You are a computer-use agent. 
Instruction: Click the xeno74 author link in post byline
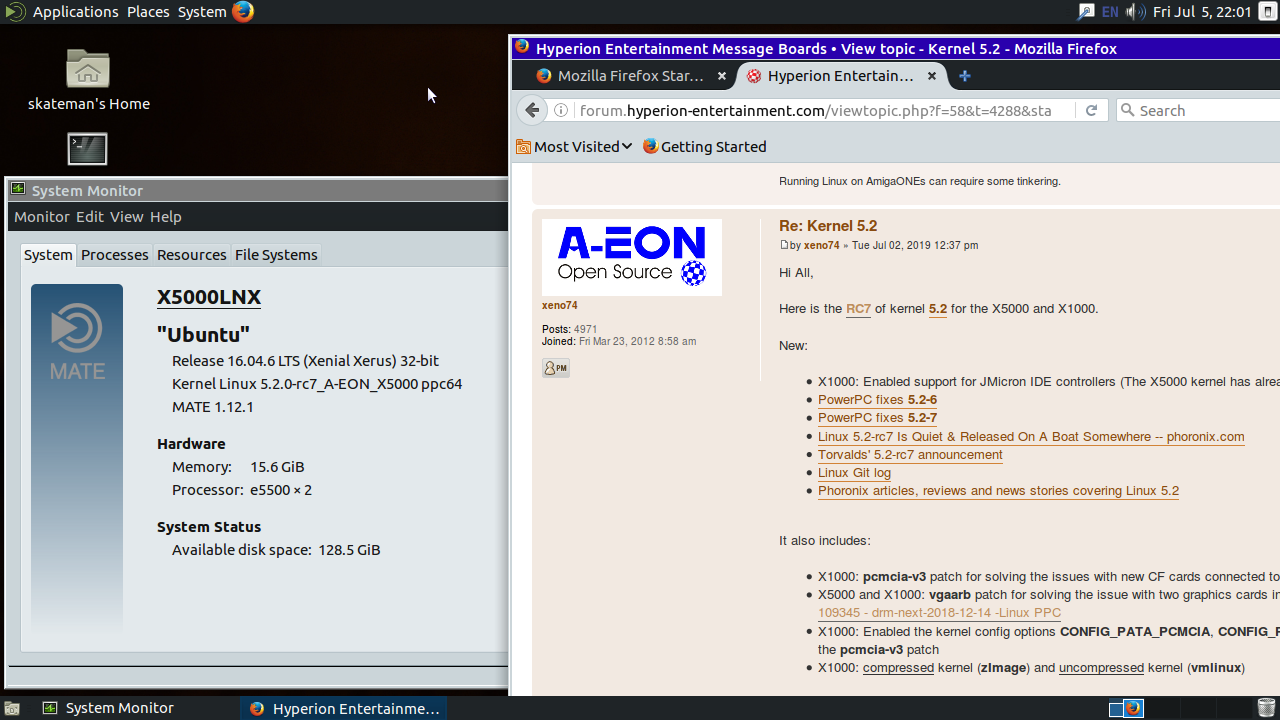tap(822, 245)
